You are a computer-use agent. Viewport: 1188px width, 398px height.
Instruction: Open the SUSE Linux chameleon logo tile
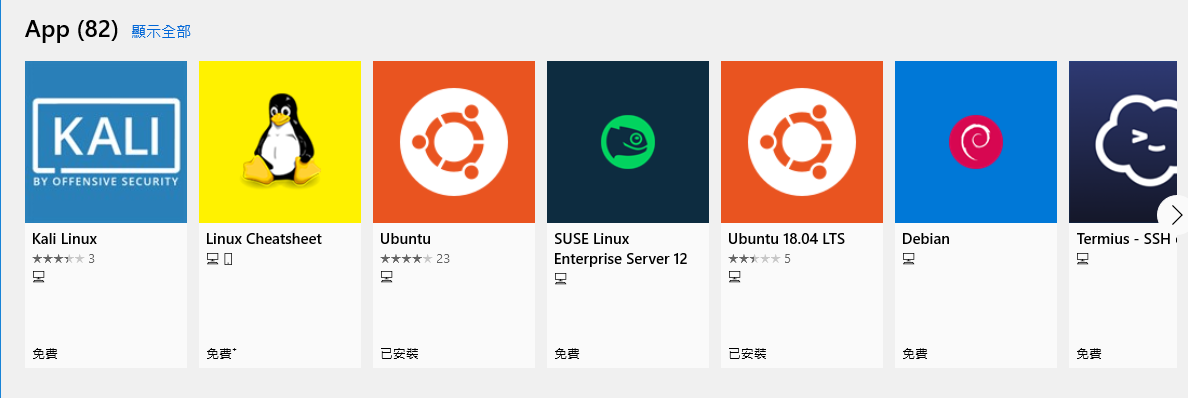(x=628, y=142)
